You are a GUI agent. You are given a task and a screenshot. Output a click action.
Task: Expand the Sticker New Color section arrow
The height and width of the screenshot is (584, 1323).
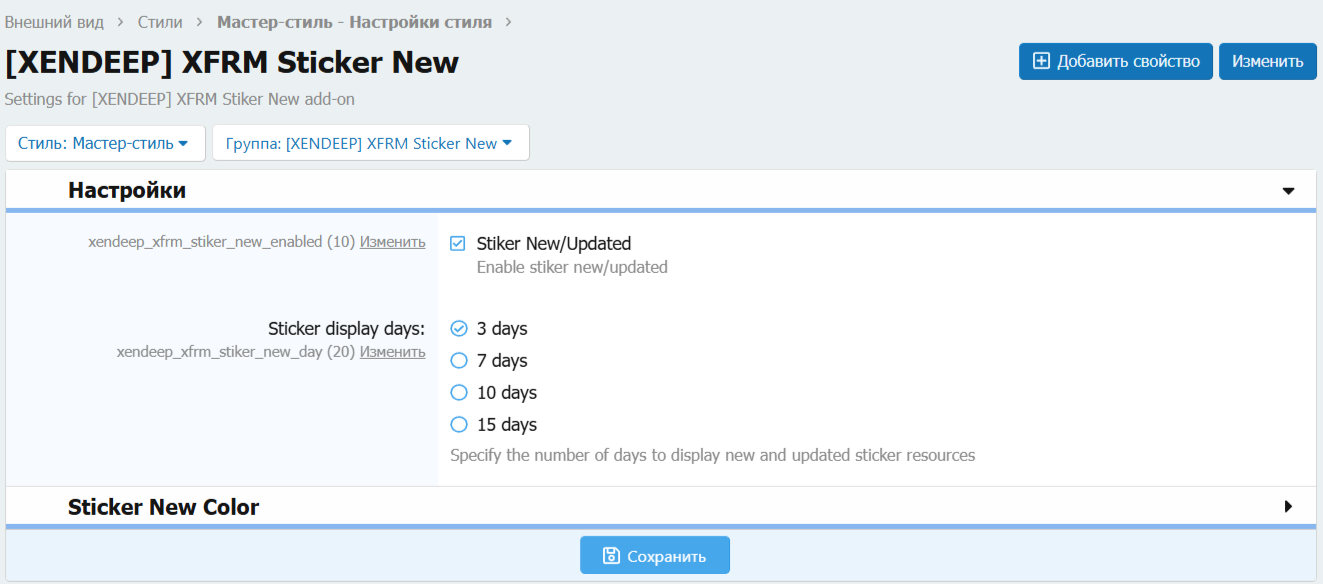[1288, 507]
